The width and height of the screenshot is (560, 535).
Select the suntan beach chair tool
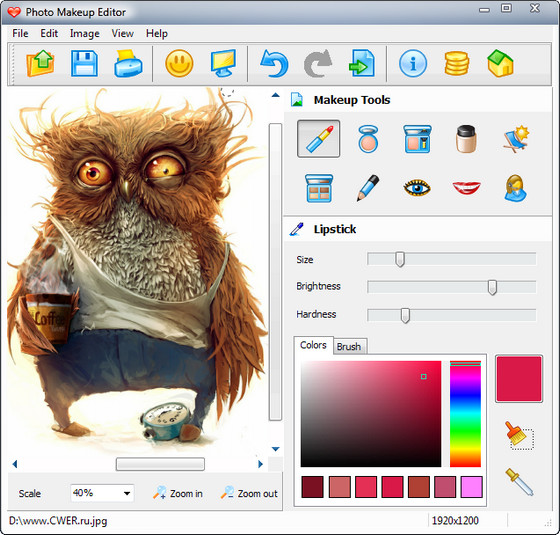click(x=515, y=139)
